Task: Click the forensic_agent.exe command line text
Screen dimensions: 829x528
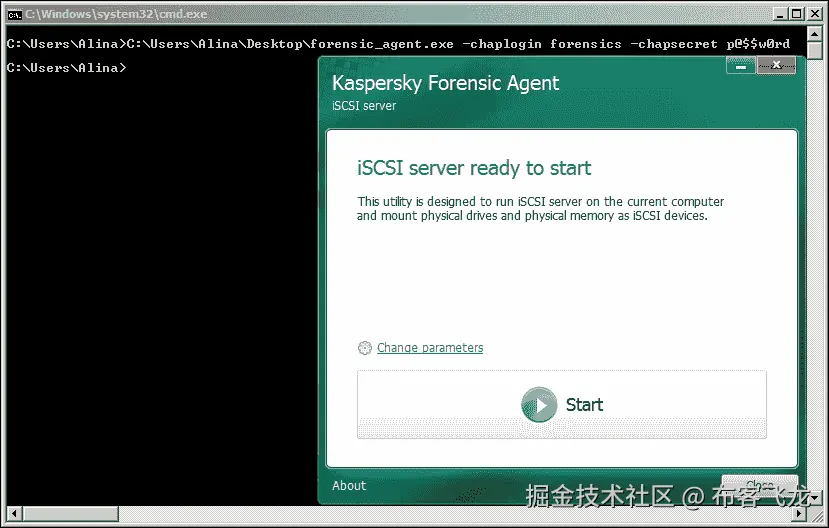Action: click(x=398, y=44)
